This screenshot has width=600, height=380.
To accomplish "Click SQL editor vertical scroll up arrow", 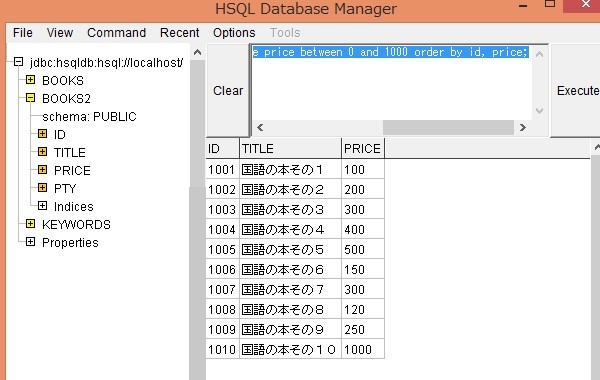I will pyautogui.click(x=540, y=54).
